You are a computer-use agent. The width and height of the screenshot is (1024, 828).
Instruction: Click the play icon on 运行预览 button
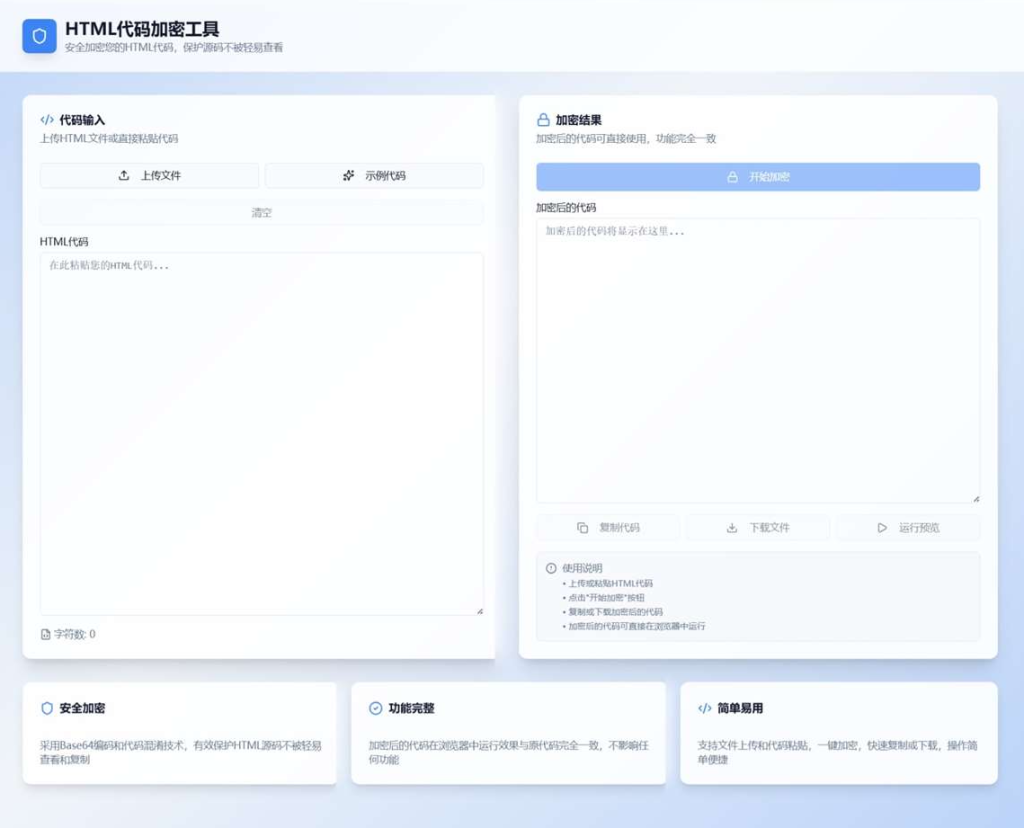point(882,528)
